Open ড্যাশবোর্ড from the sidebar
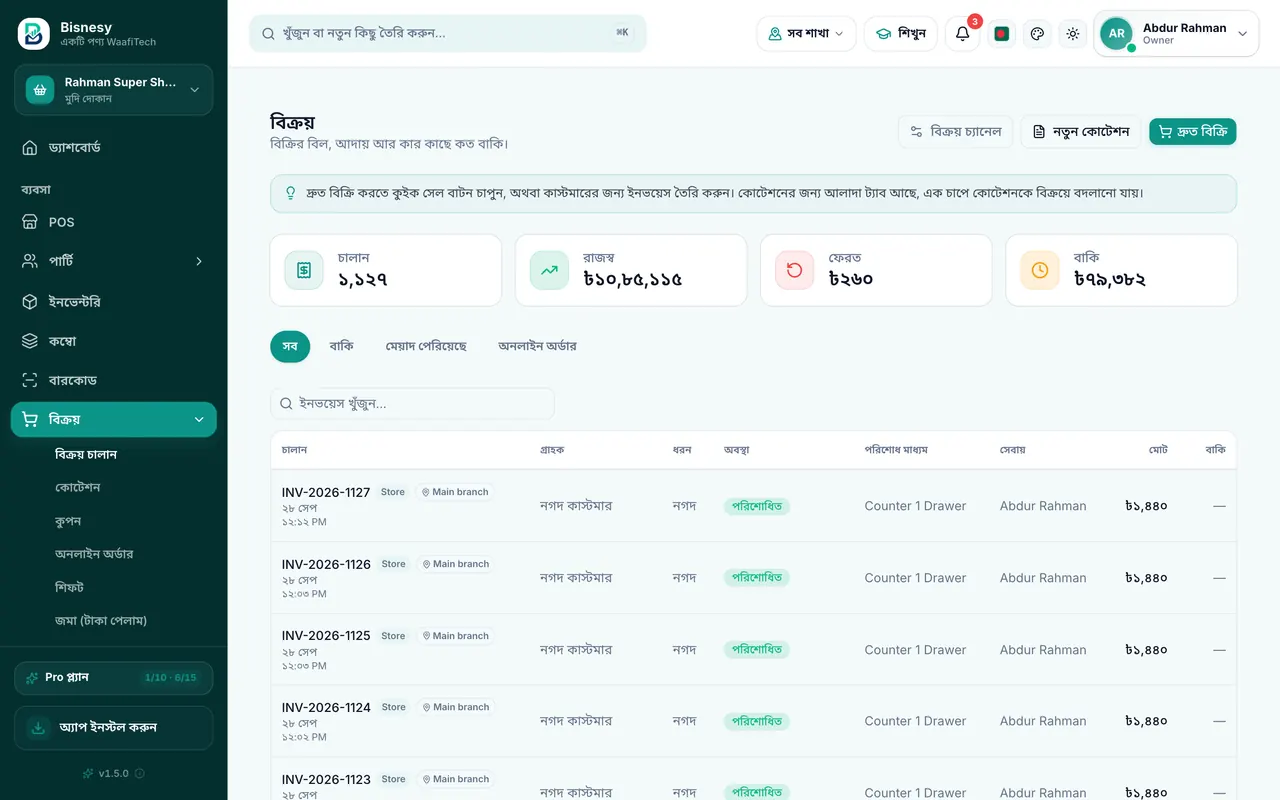The height and width of the screenshot is (800, 1280). pyautogui.click(x=114, y=147)
